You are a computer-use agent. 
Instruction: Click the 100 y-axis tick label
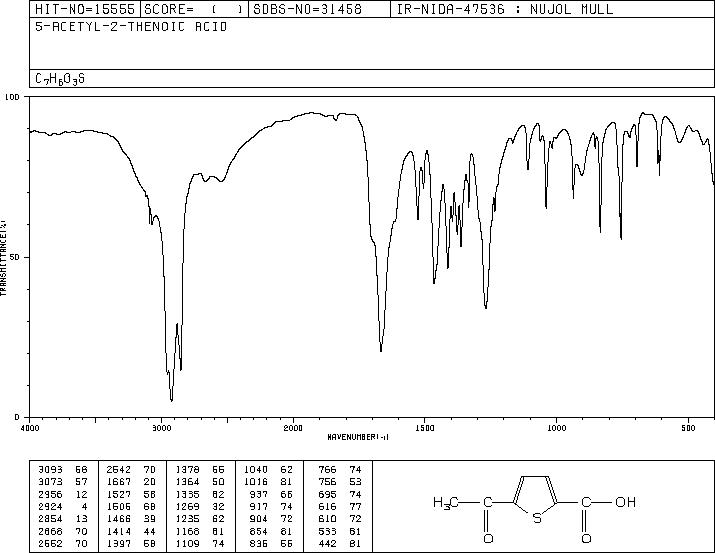(x=13, y=97)
